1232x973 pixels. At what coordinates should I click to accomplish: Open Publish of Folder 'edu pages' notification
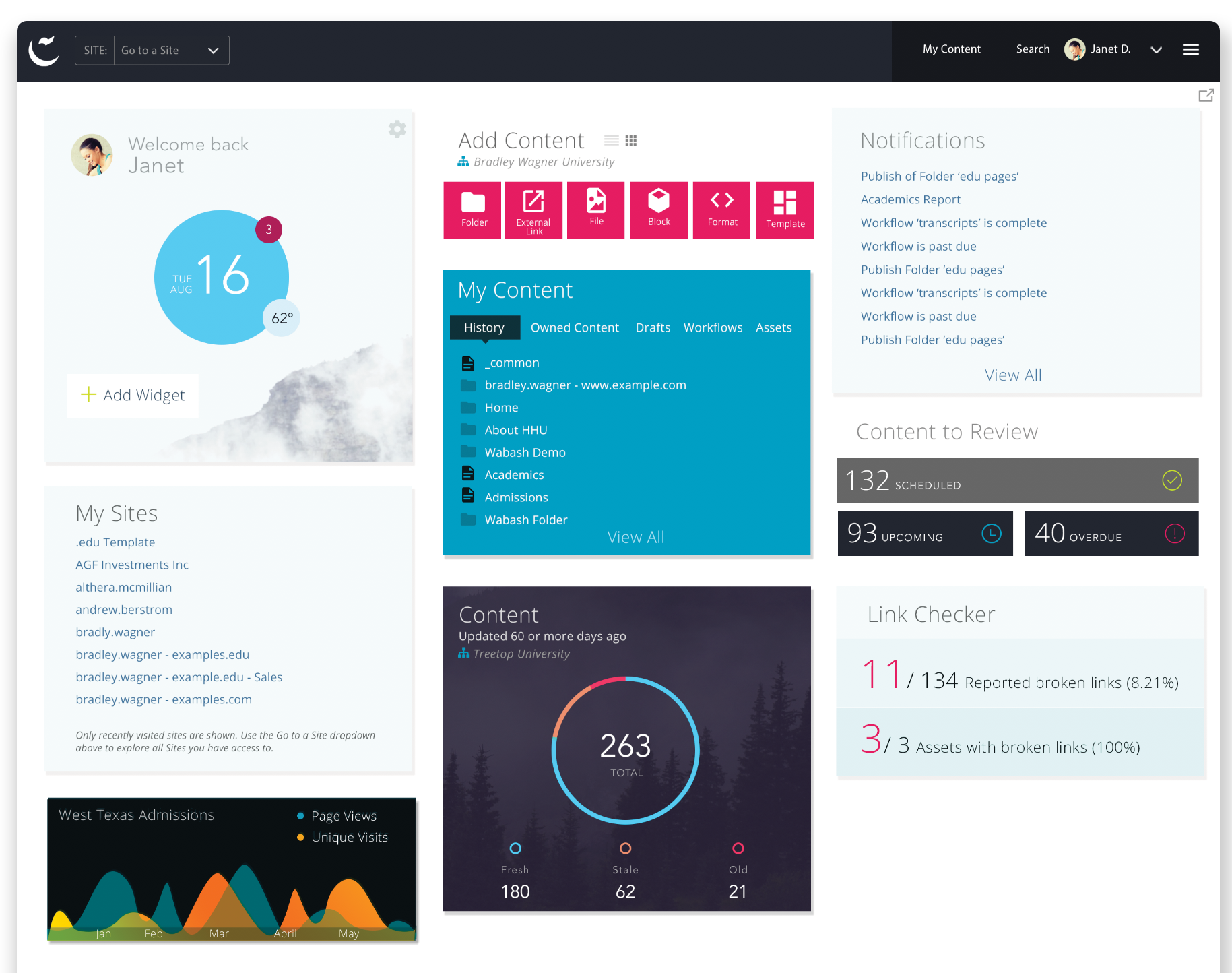tap(940, 177)
